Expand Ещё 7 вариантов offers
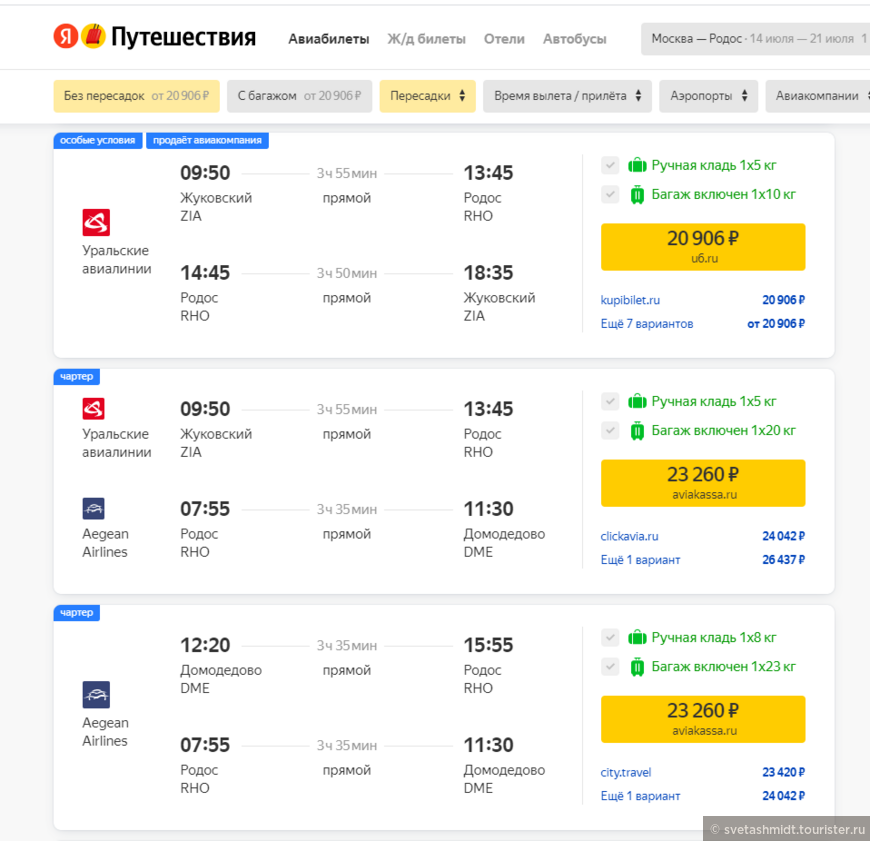The width and height of the screenshot is (870, 841). point(647,324)
